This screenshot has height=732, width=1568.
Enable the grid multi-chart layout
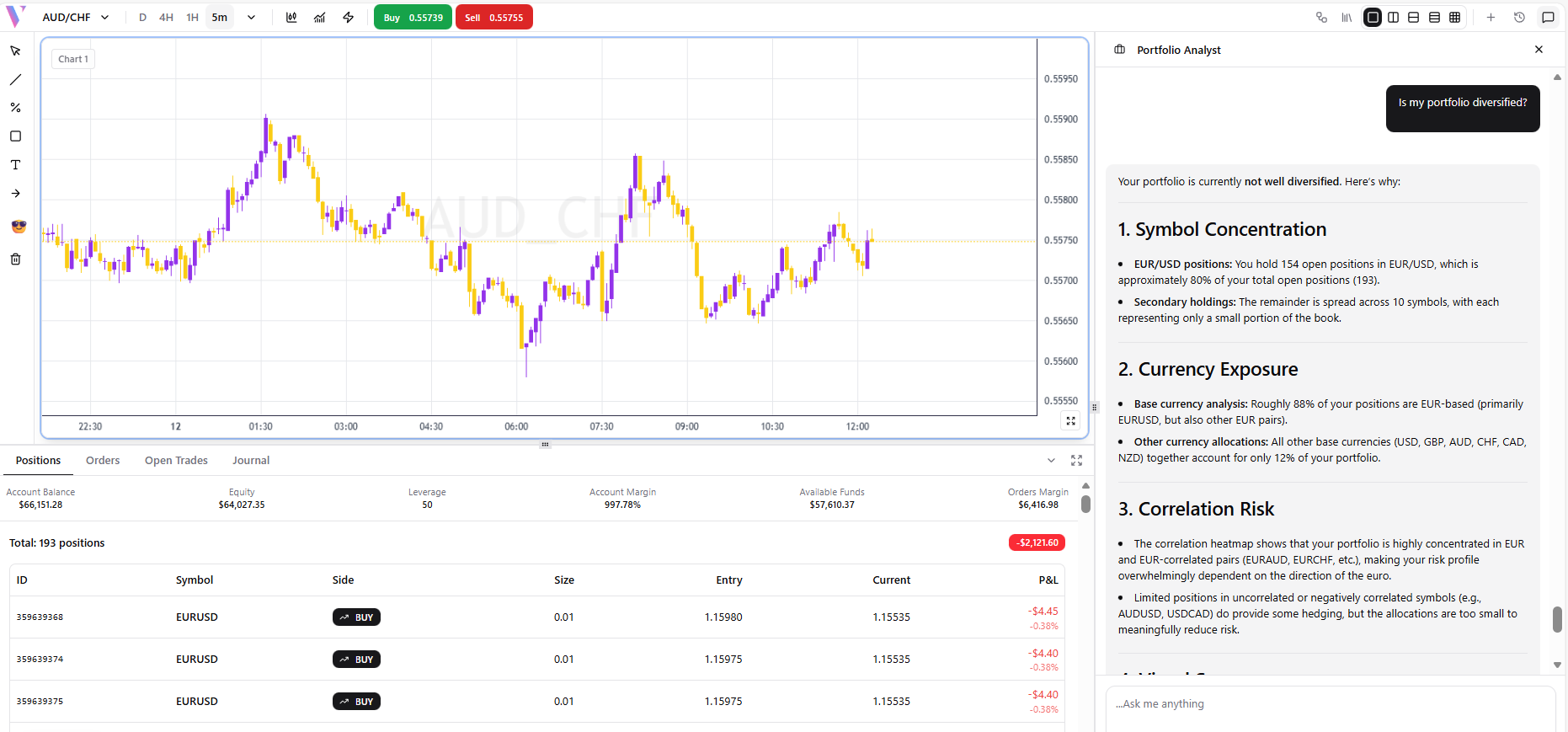1454,18
